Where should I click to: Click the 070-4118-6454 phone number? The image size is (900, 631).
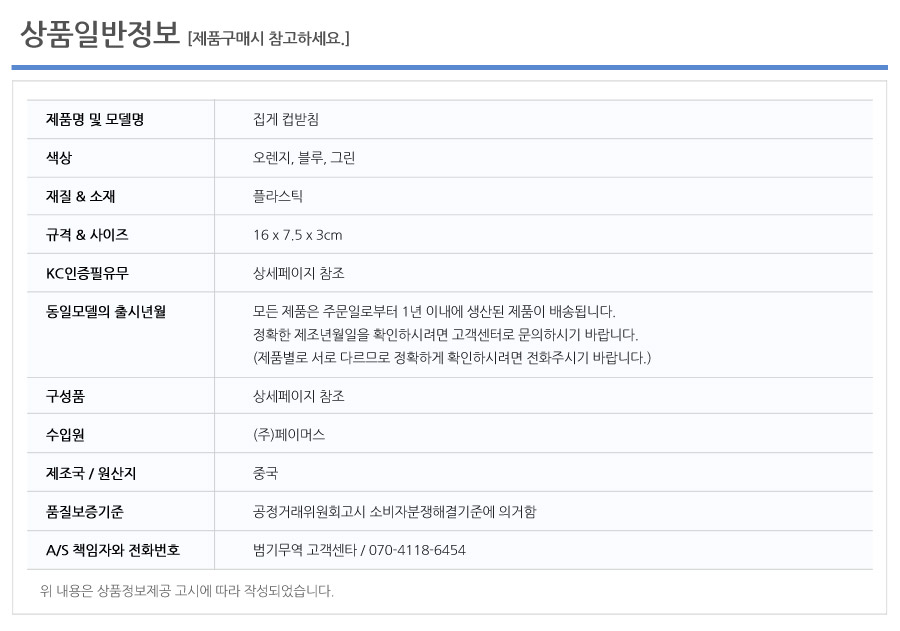(x=417, y=550)
